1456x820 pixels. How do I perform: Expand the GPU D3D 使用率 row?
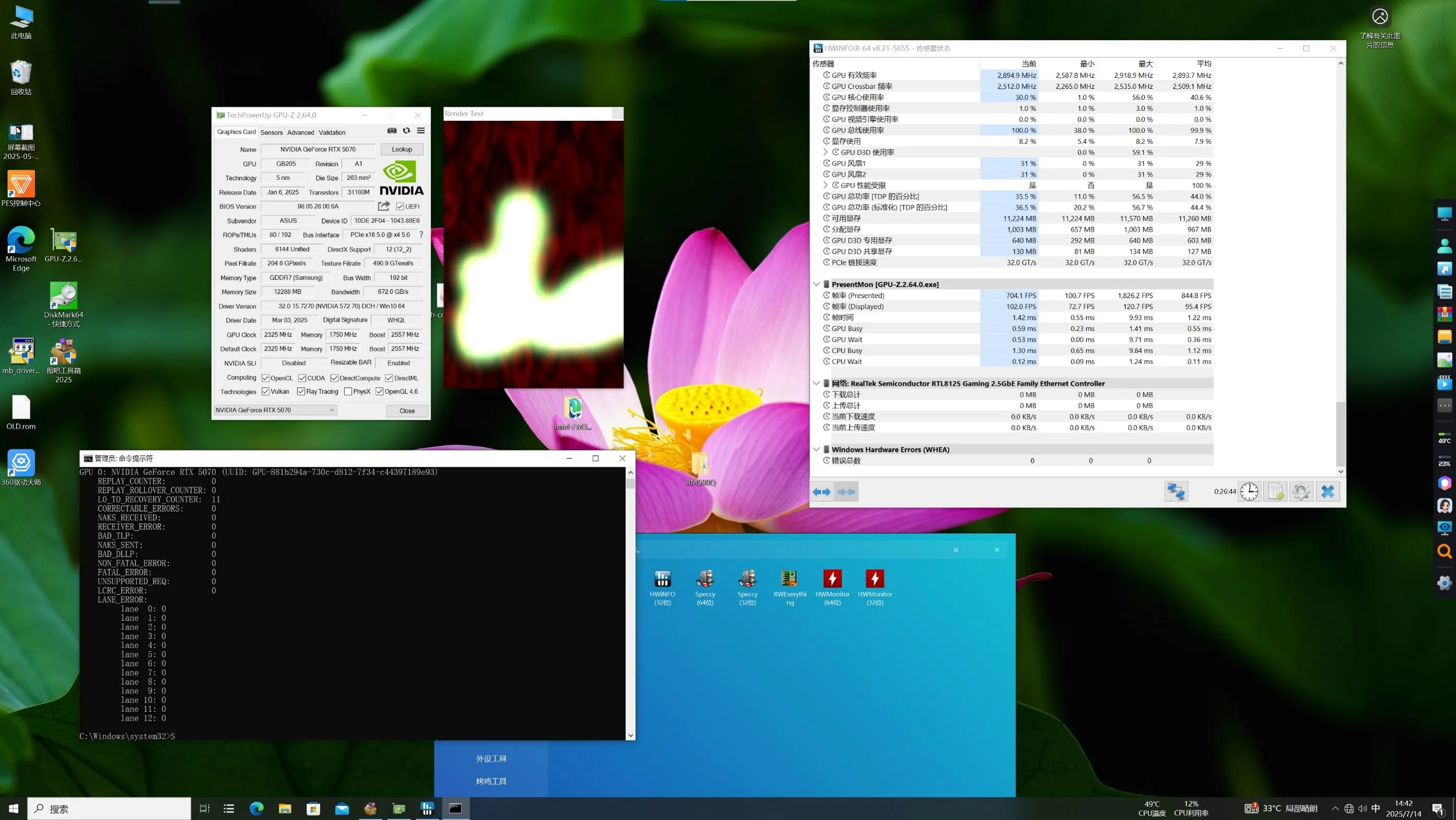825,152
